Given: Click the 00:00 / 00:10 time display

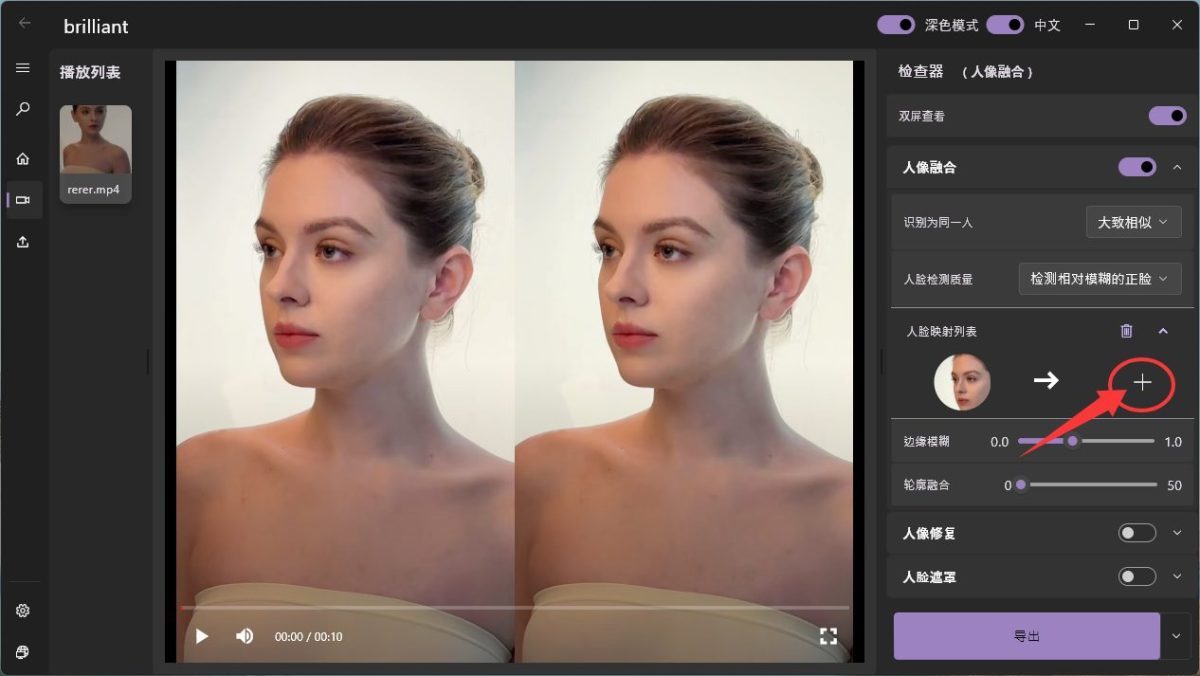Looking at the screenshot, I should pos(308,636).
